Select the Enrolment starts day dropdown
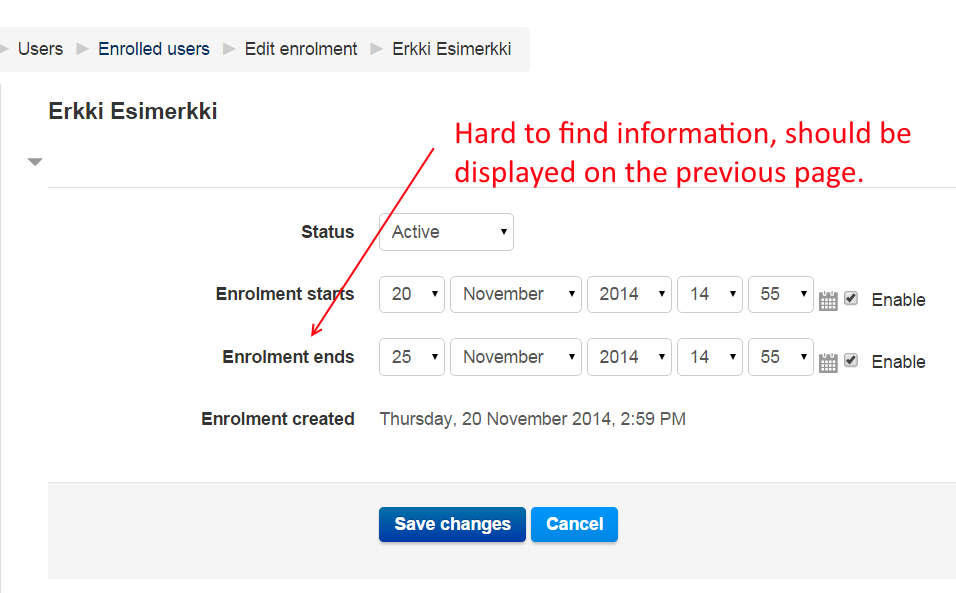This screenshot has height=593, width=956. point(412,294)
